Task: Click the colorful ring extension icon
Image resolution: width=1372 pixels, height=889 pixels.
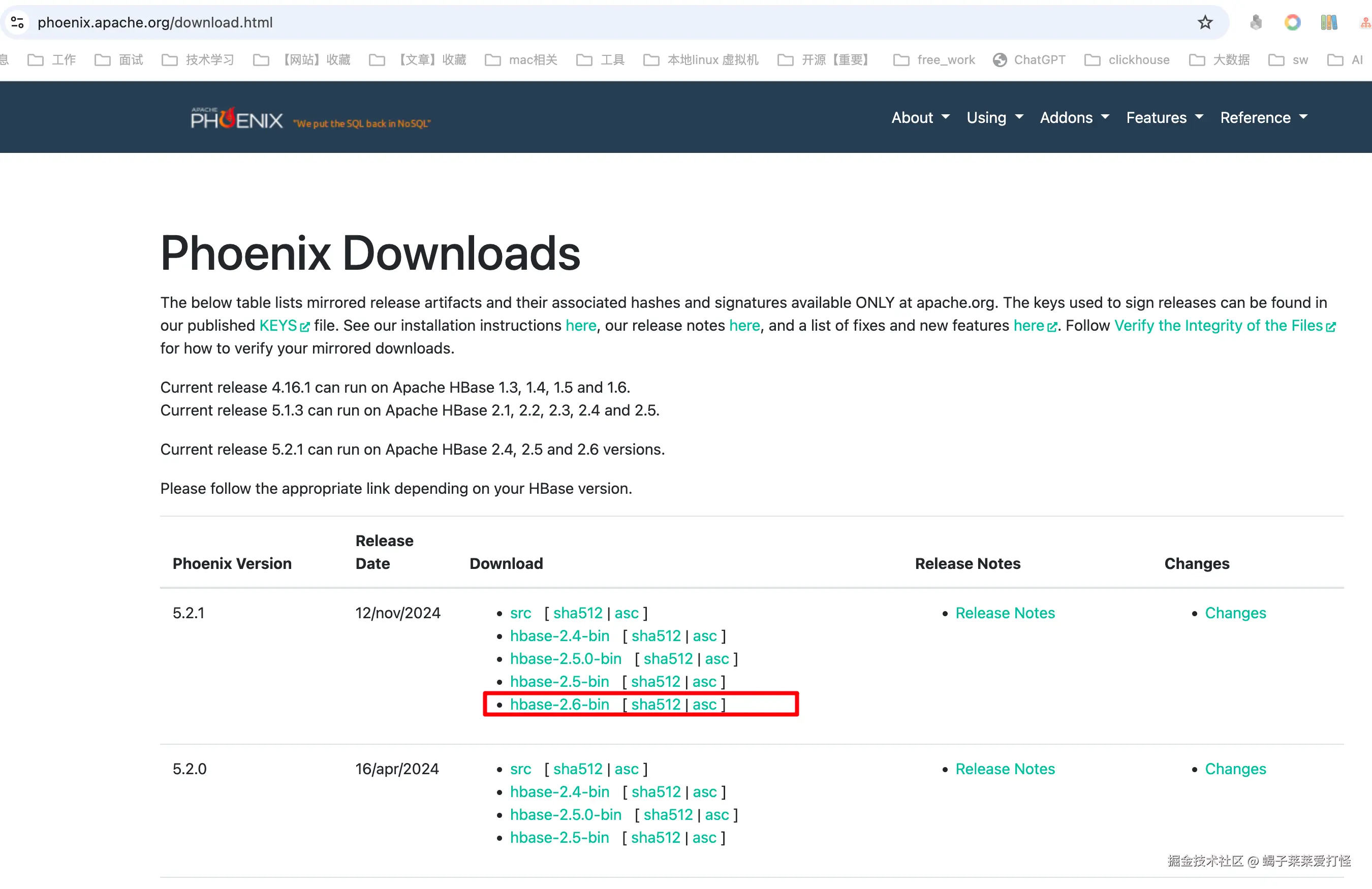Action: coord(1292,22)
